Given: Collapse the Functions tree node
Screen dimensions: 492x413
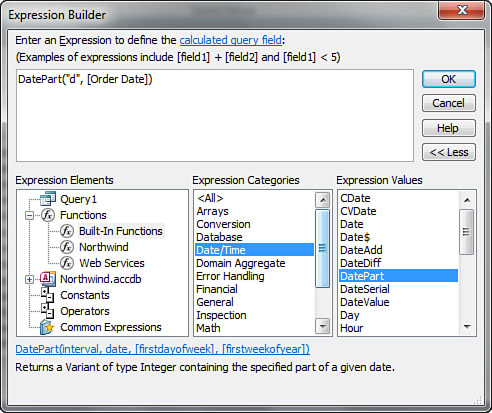Looking at the screenshot, I should [x=29, y=215].
